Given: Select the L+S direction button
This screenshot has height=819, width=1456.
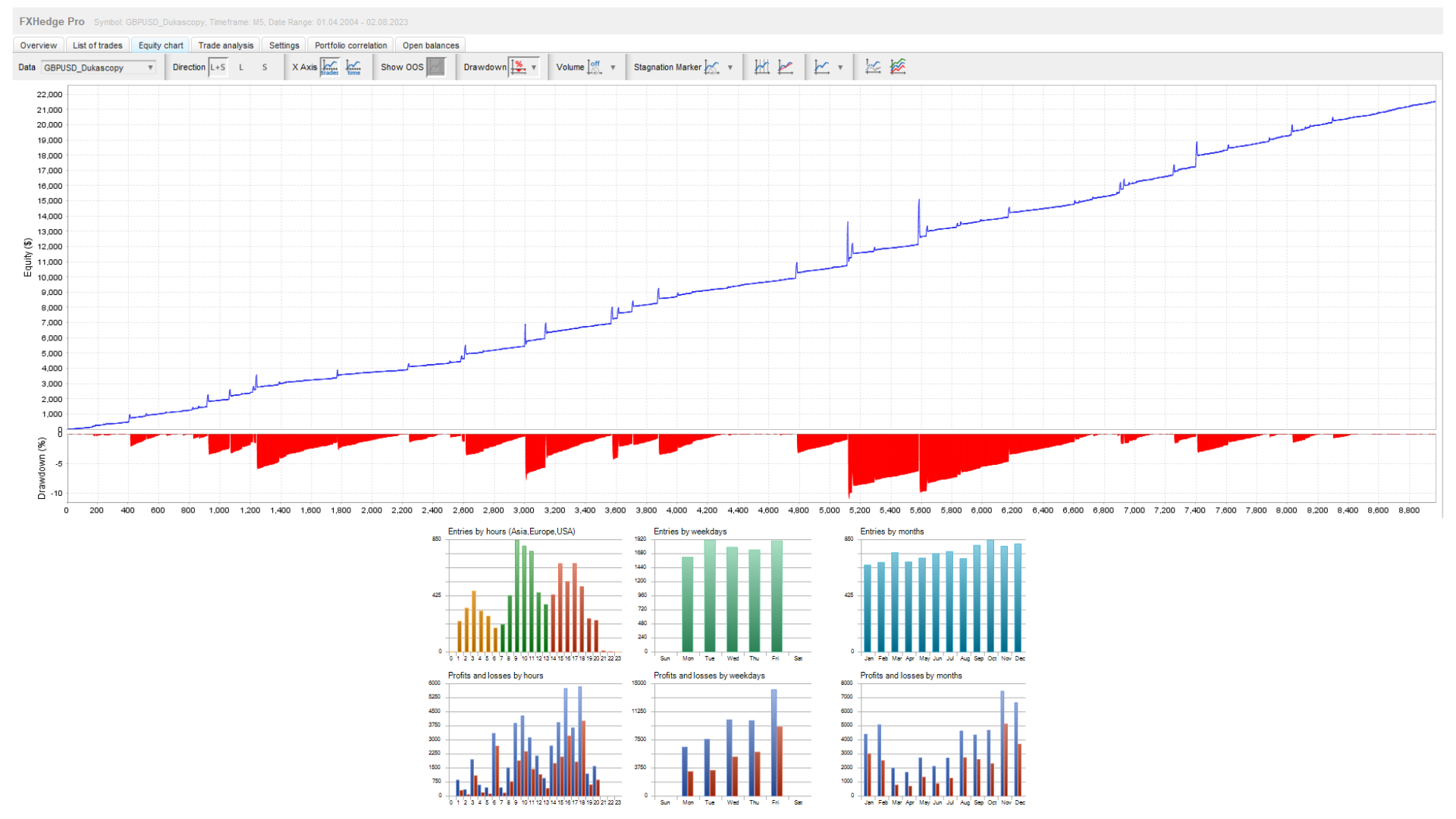Looking at the screenshot, I should (x=218, y=67).
